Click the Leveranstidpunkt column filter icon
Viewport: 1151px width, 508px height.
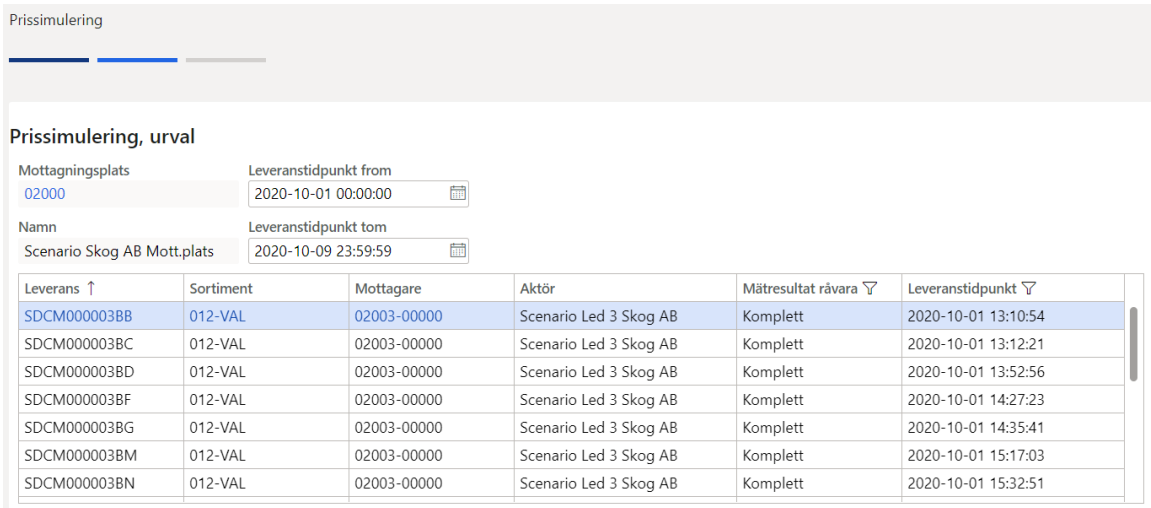pyautogui.click(x=1028, y=289)
